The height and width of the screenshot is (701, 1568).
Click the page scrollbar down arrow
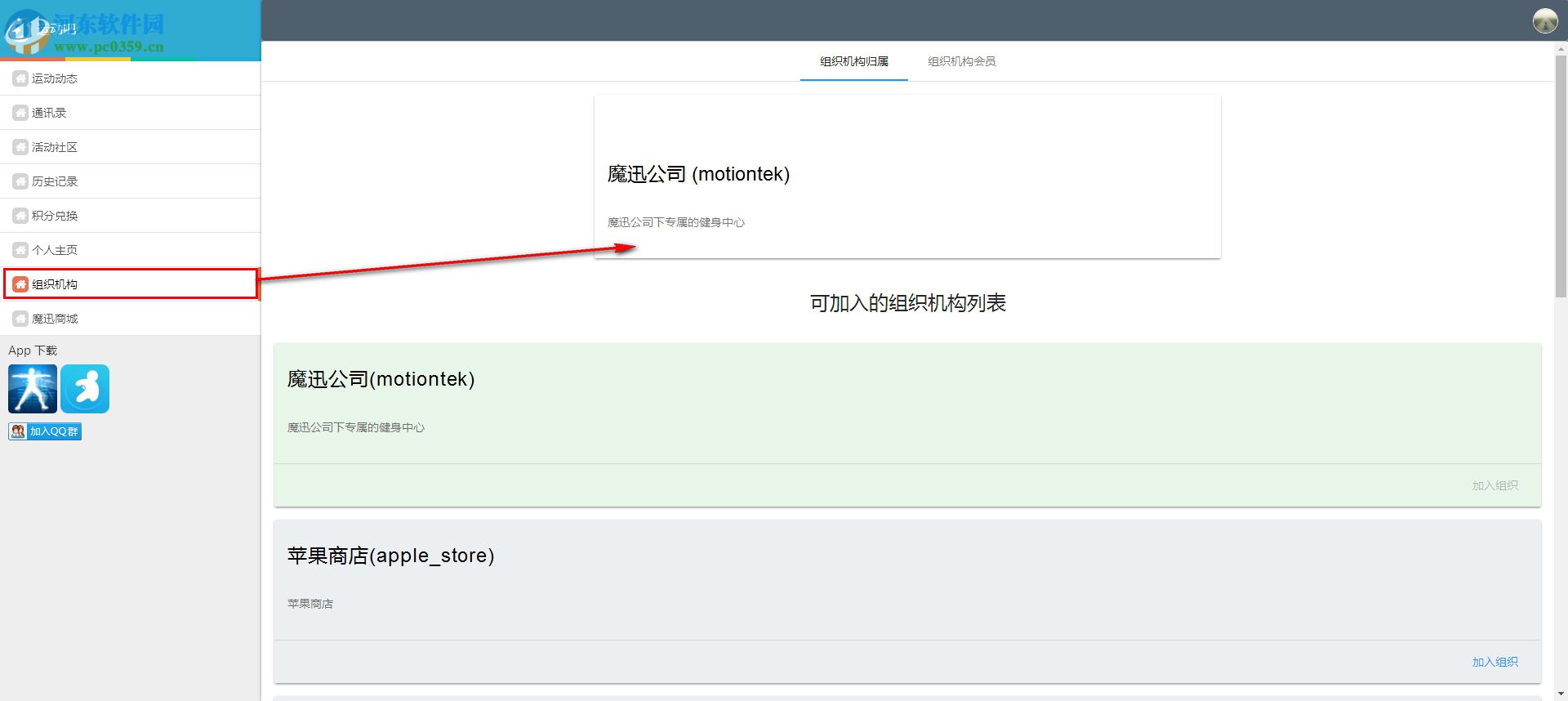(x=1561, y=694)
